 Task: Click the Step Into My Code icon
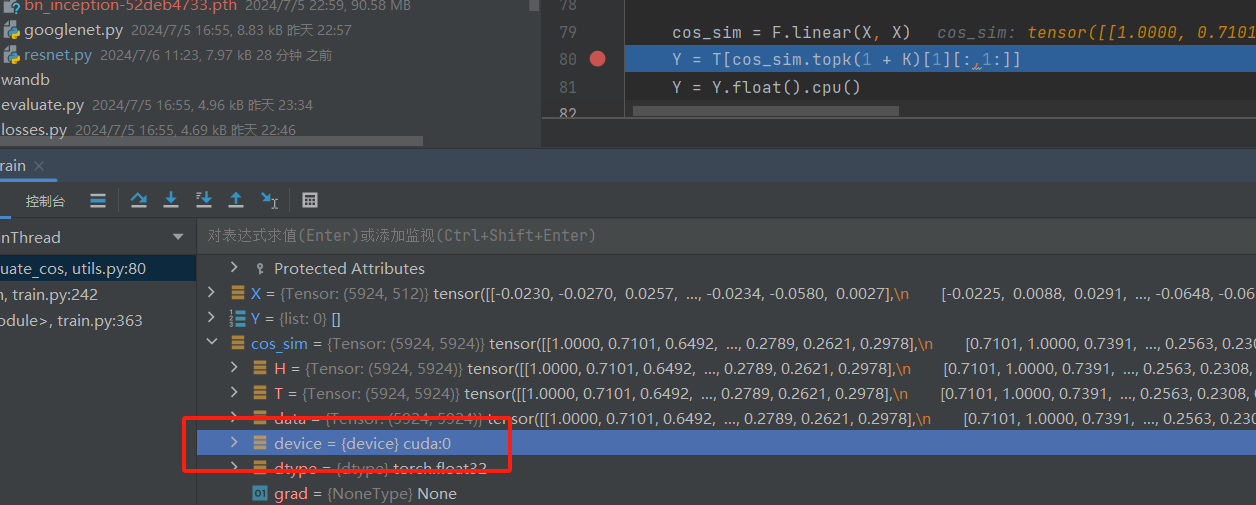[x=204, y=201]
